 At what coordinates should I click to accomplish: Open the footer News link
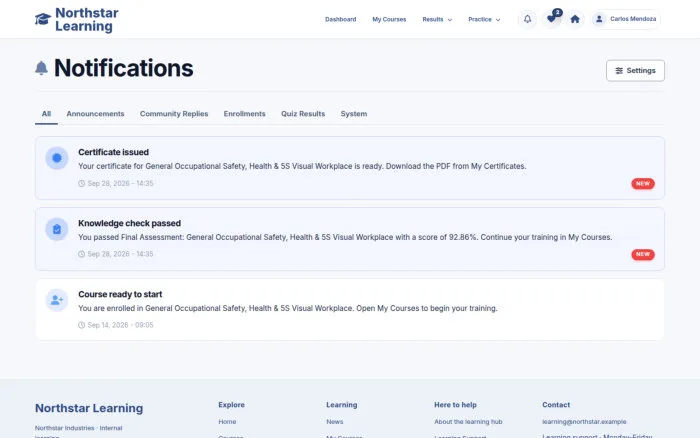[335, 421]
